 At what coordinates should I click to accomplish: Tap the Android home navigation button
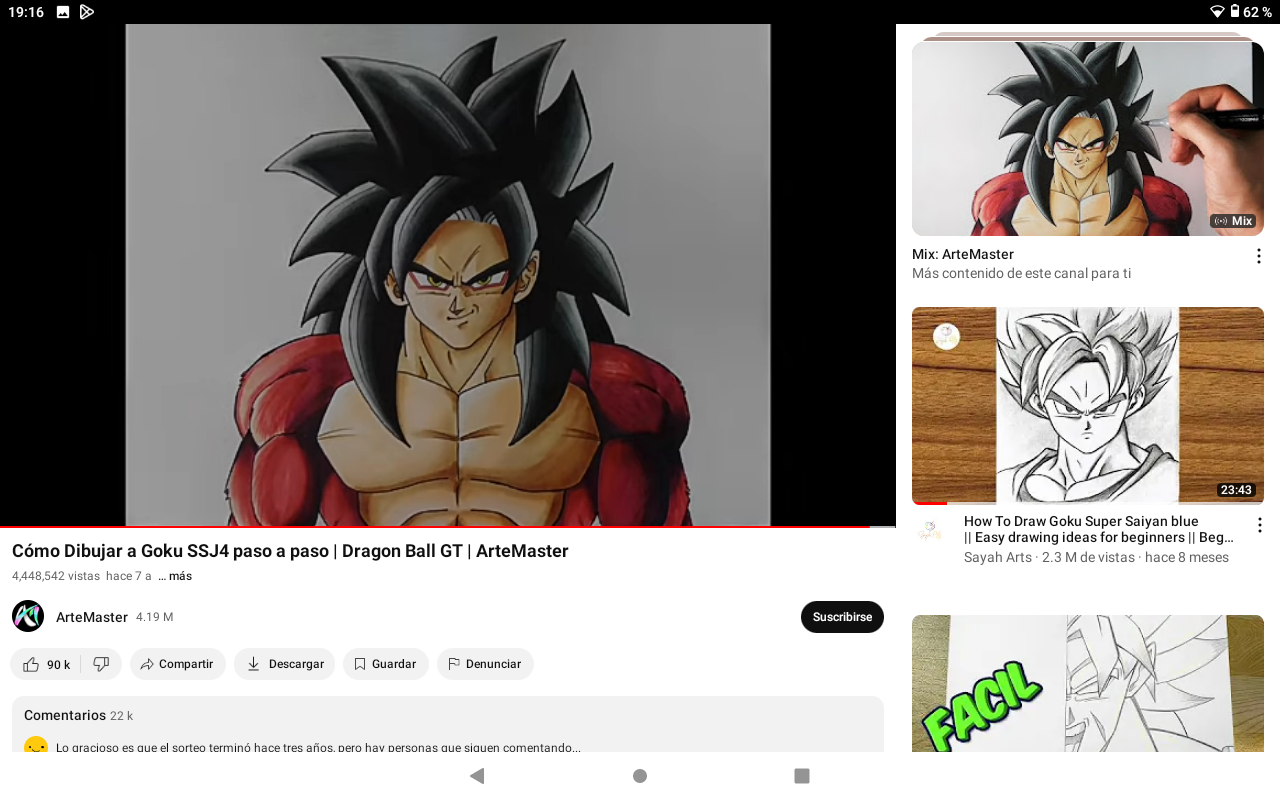point(640,776)
